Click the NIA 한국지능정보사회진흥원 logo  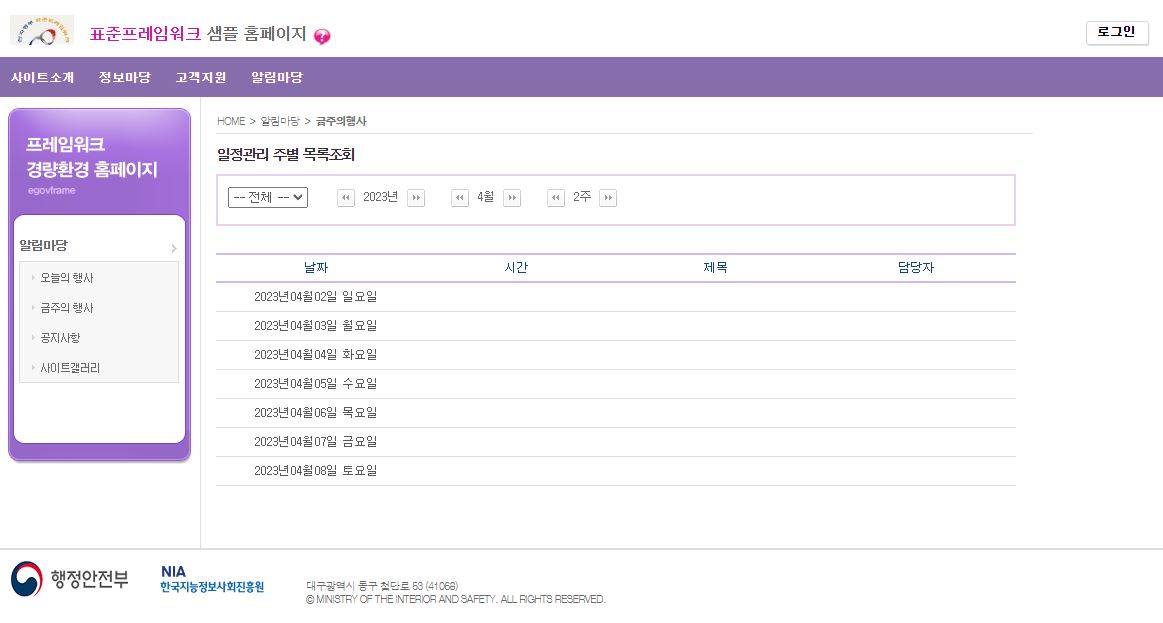pyautogui.click(x=212, y=579)
